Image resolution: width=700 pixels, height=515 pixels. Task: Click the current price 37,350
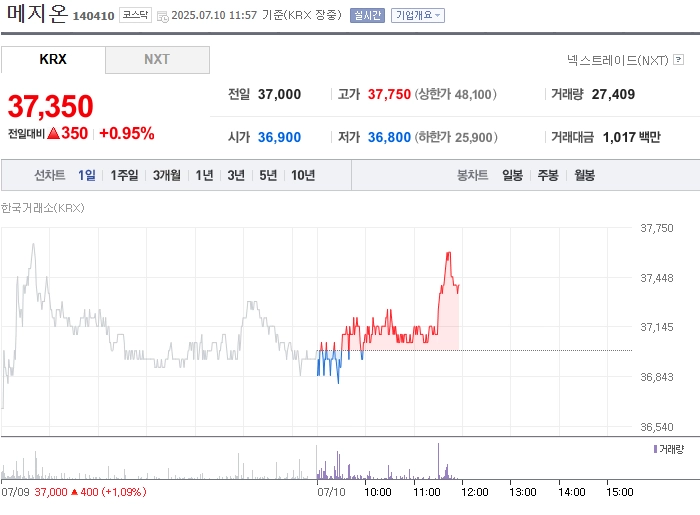[x=50, y=106]
